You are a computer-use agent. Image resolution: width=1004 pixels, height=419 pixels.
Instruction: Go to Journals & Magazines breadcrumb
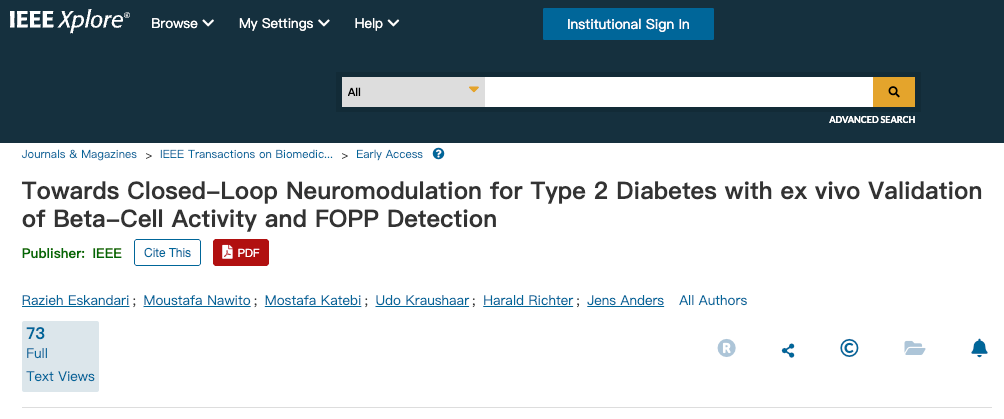point(79,154)
